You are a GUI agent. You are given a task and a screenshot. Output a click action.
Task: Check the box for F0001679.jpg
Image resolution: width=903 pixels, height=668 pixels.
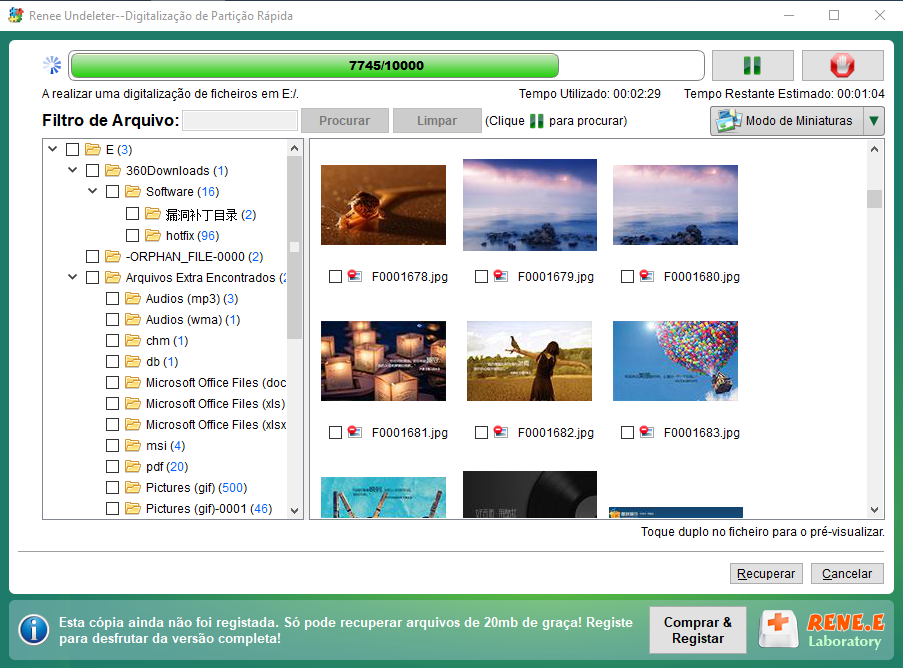(481, 276)
